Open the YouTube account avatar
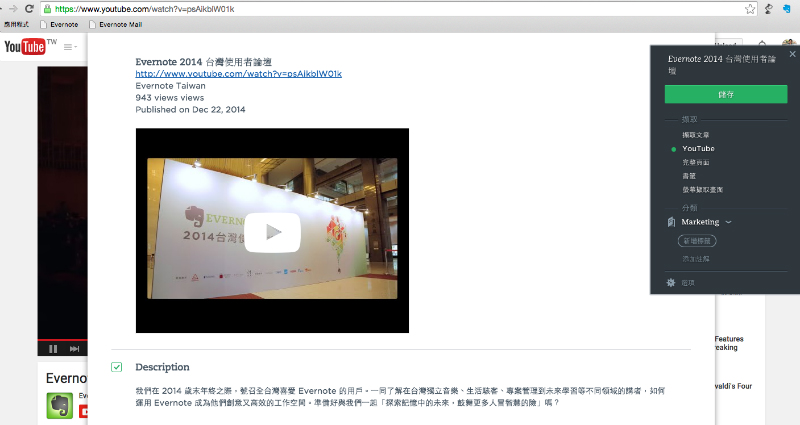The image size is (800, 425). 789,43
